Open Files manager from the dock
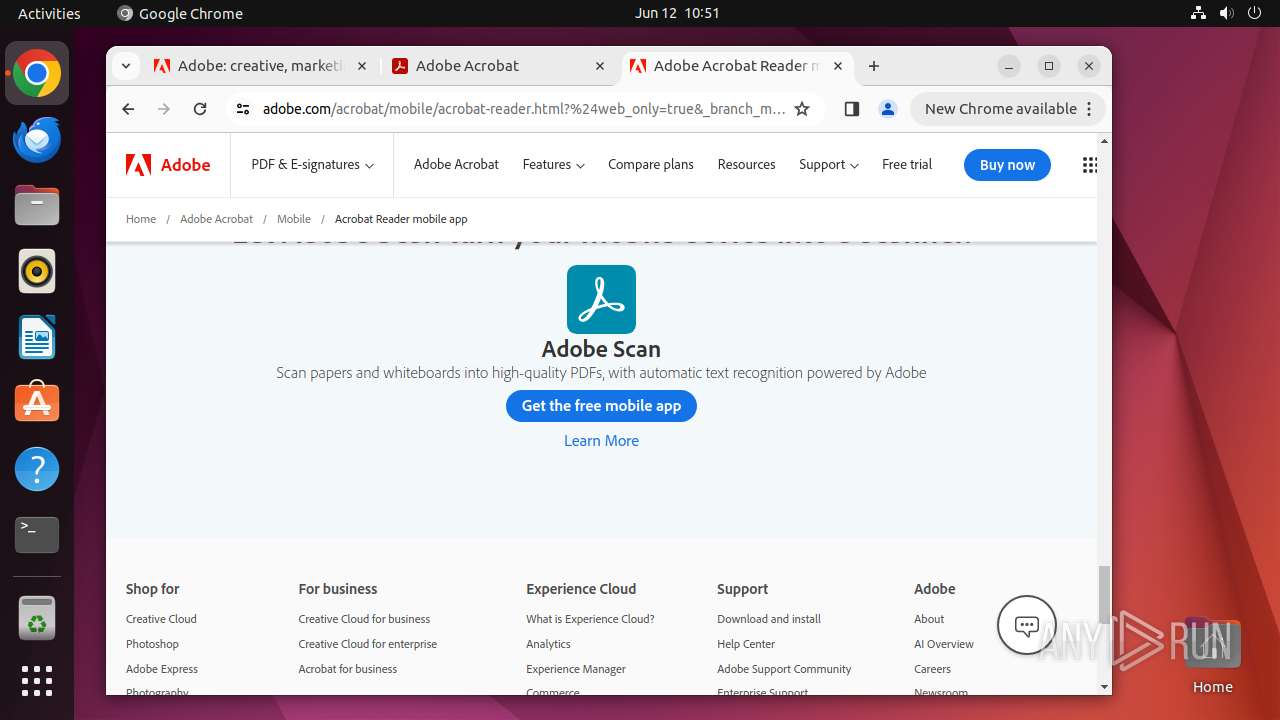 37,205
